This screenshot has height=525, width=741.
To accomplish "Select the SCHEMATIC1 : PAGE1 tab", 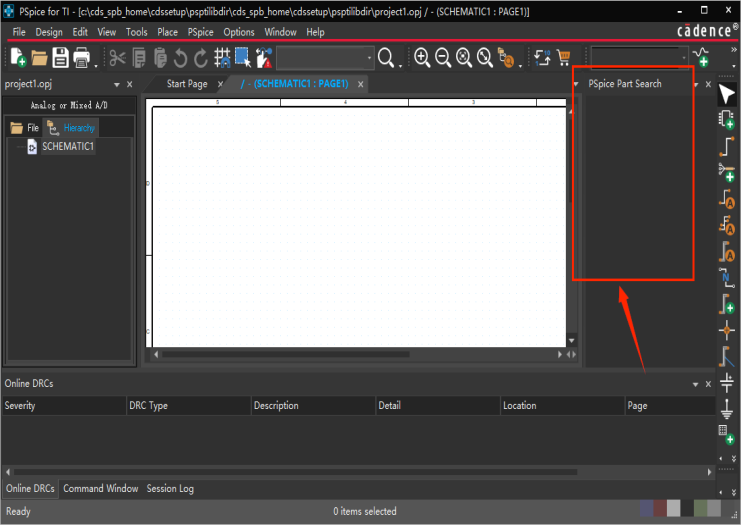I will [x=294, y=84].
